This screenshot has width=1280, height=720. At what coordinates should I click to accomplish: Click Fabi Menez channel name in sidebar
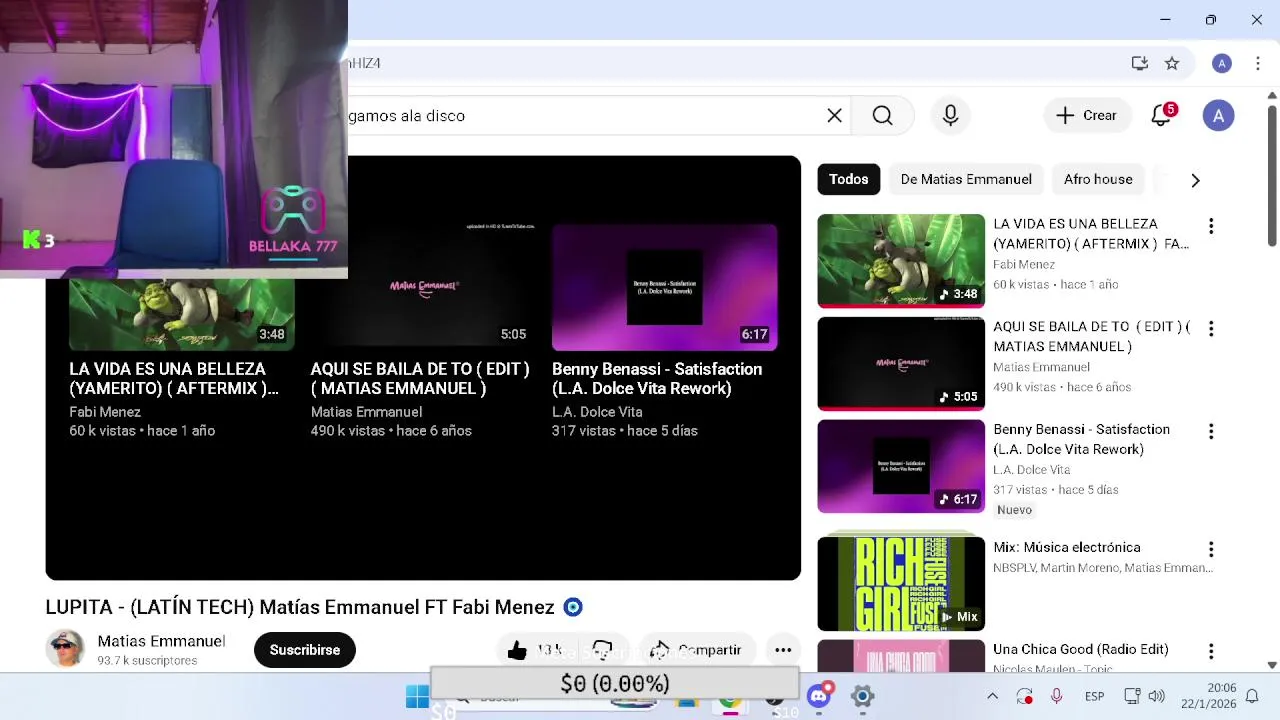point(1024,264)
